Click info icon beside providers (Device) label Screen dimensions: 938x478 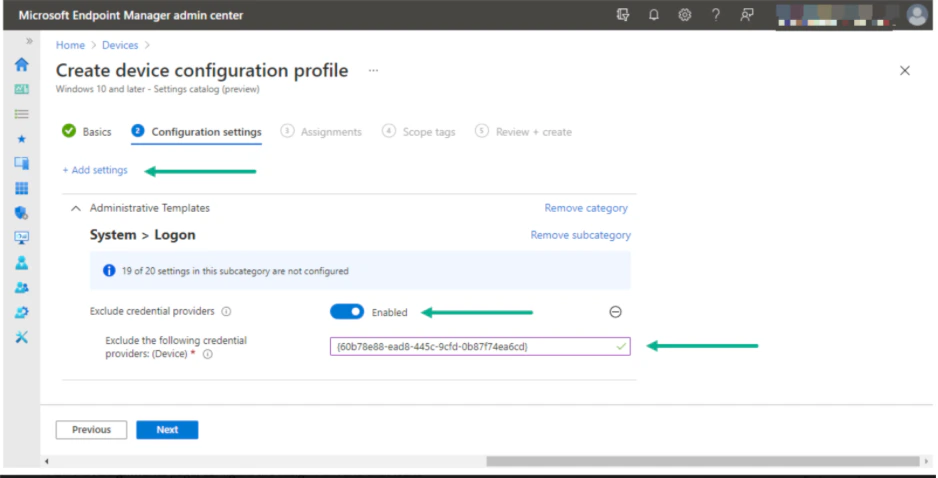pyautogui.click(x=208, y=354)
